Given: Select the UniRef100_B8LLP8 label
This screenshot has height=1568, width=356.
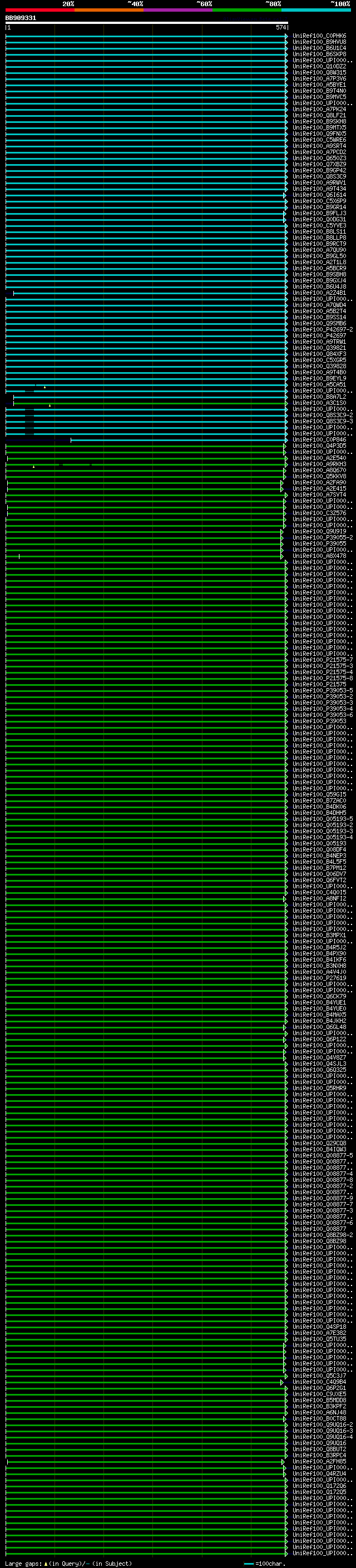Looking at the screenshot, I should coord(319,238).
